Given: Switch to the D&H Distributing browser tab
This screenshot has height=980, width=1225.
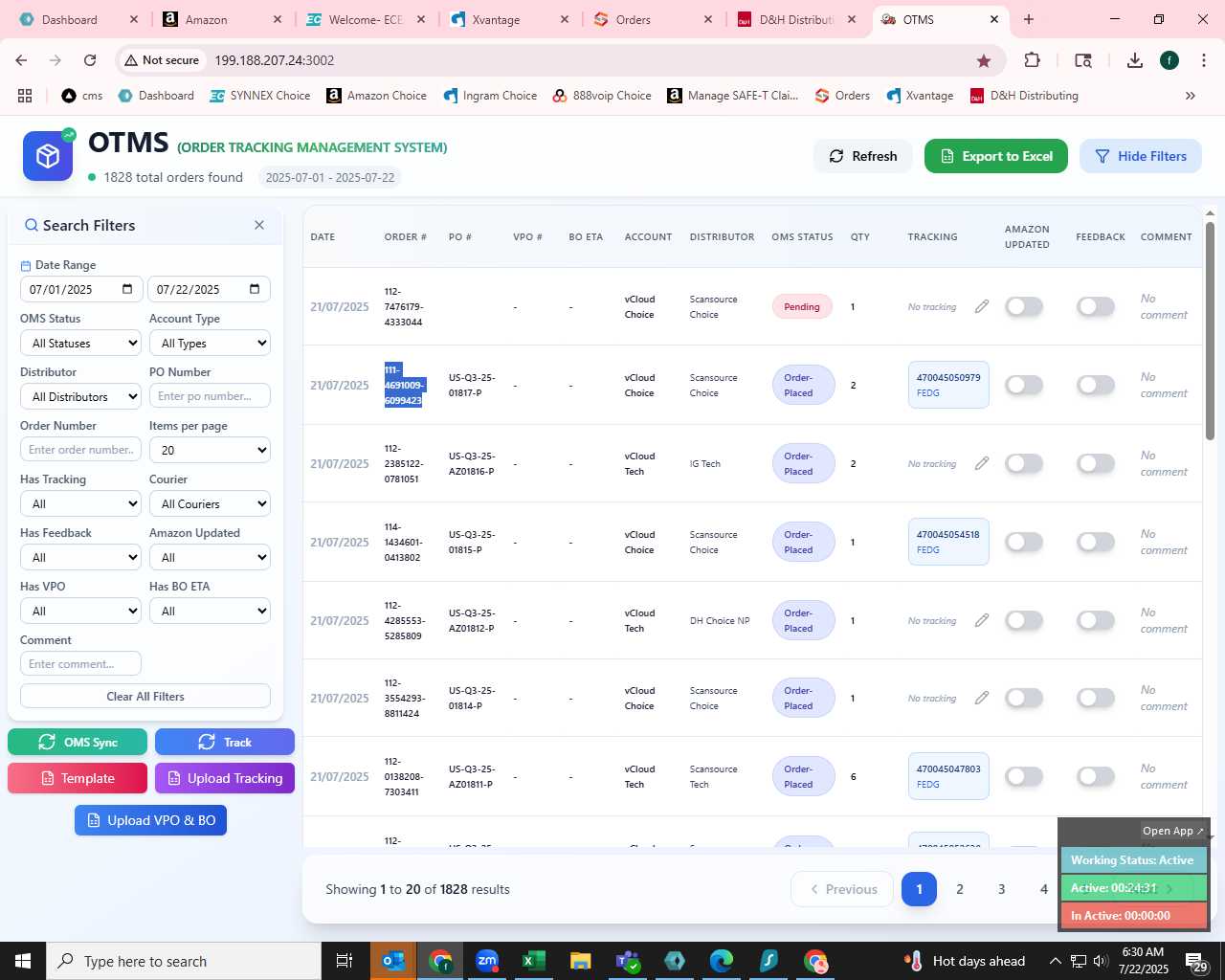Looking at the screenshot, I should [796, 19].
